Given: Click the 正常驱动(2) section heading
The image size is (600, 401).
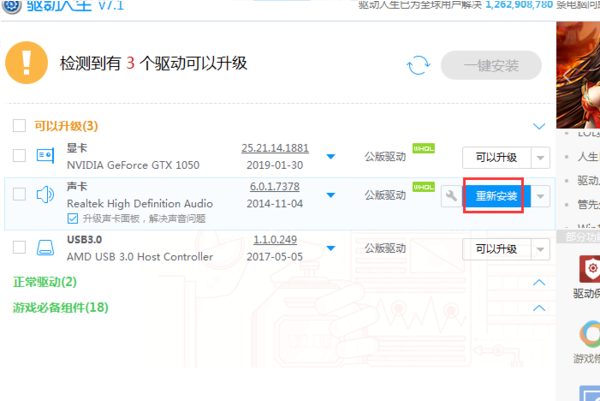Looking at the screenshot, I should point(45,282).
